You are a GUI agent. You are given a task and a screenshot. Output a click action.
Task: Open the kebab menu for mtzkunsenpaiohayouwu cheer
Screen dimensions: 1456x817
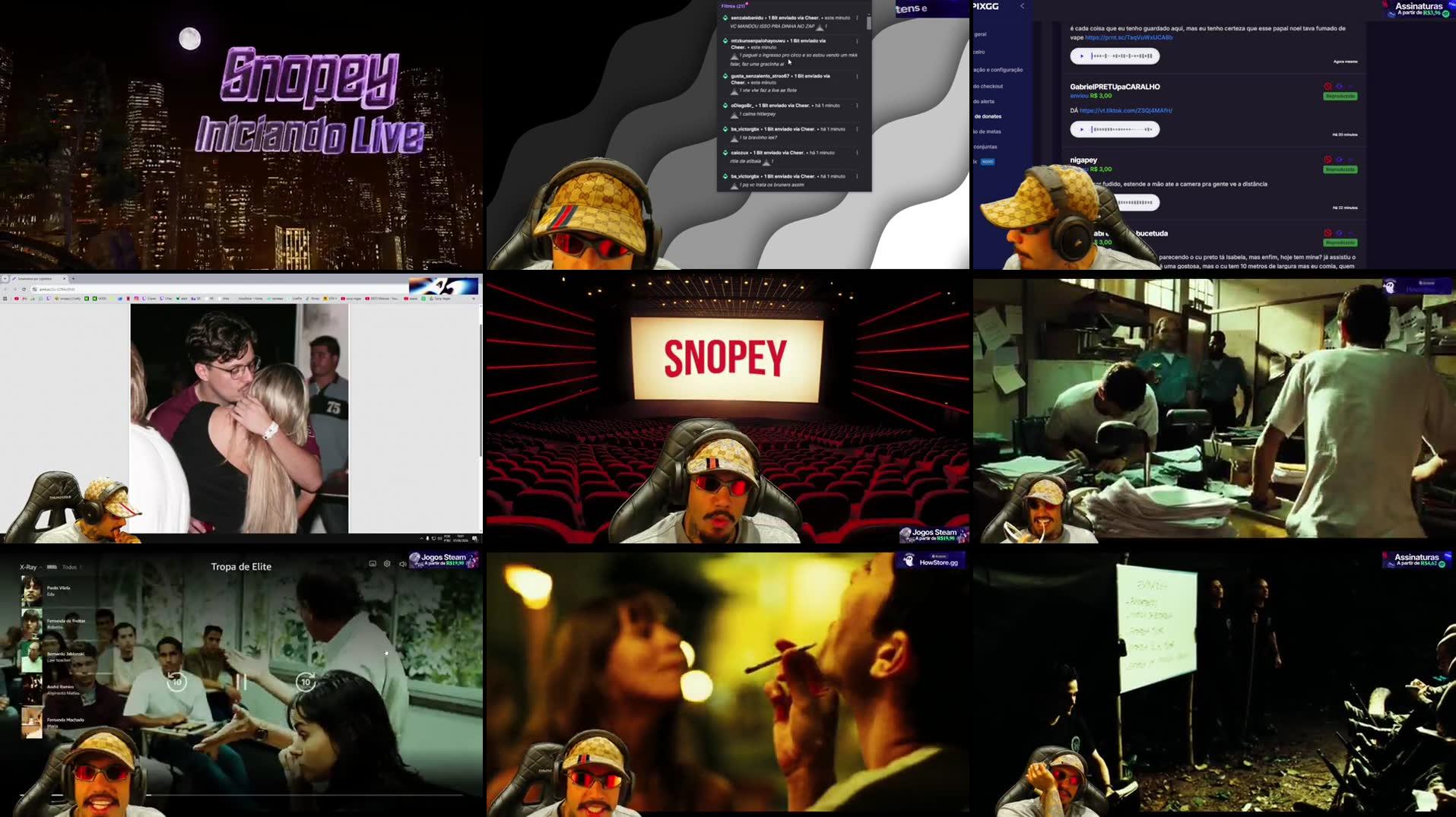tap(857, 41)
